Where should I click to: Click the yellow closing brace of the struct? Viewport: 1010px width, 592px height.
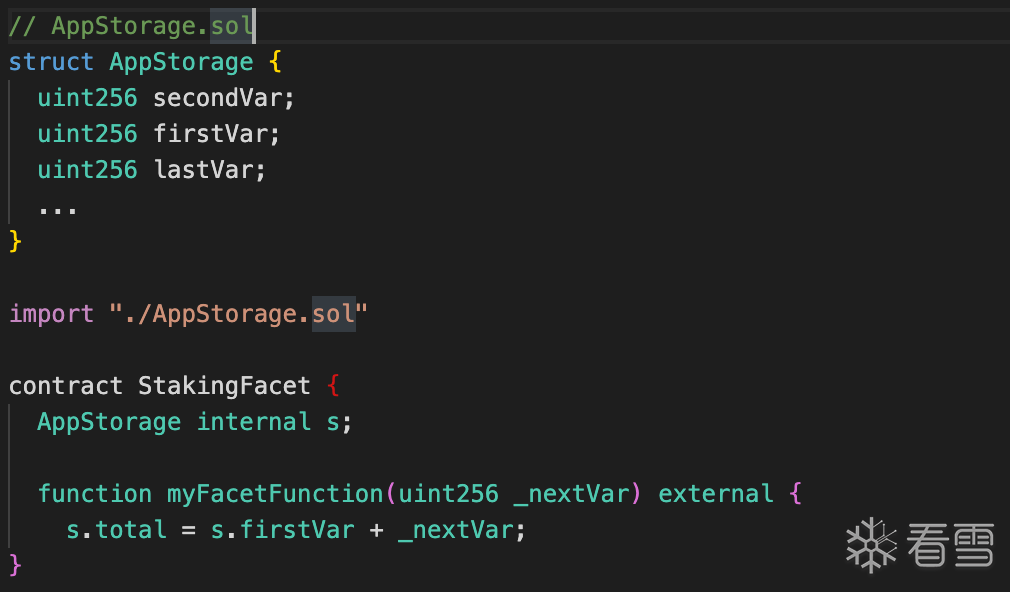pos(15,241)
